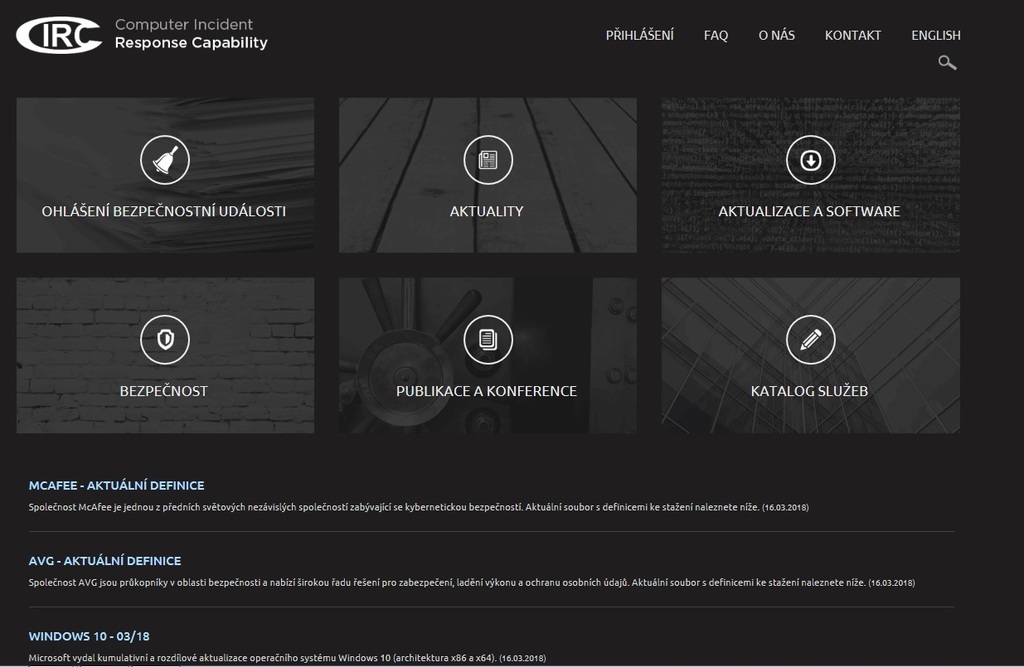Image resolution: width=1024 pixels, height=667 pixels.
Task: Open the AVG - Aktuální definice article
Action: 105,561
